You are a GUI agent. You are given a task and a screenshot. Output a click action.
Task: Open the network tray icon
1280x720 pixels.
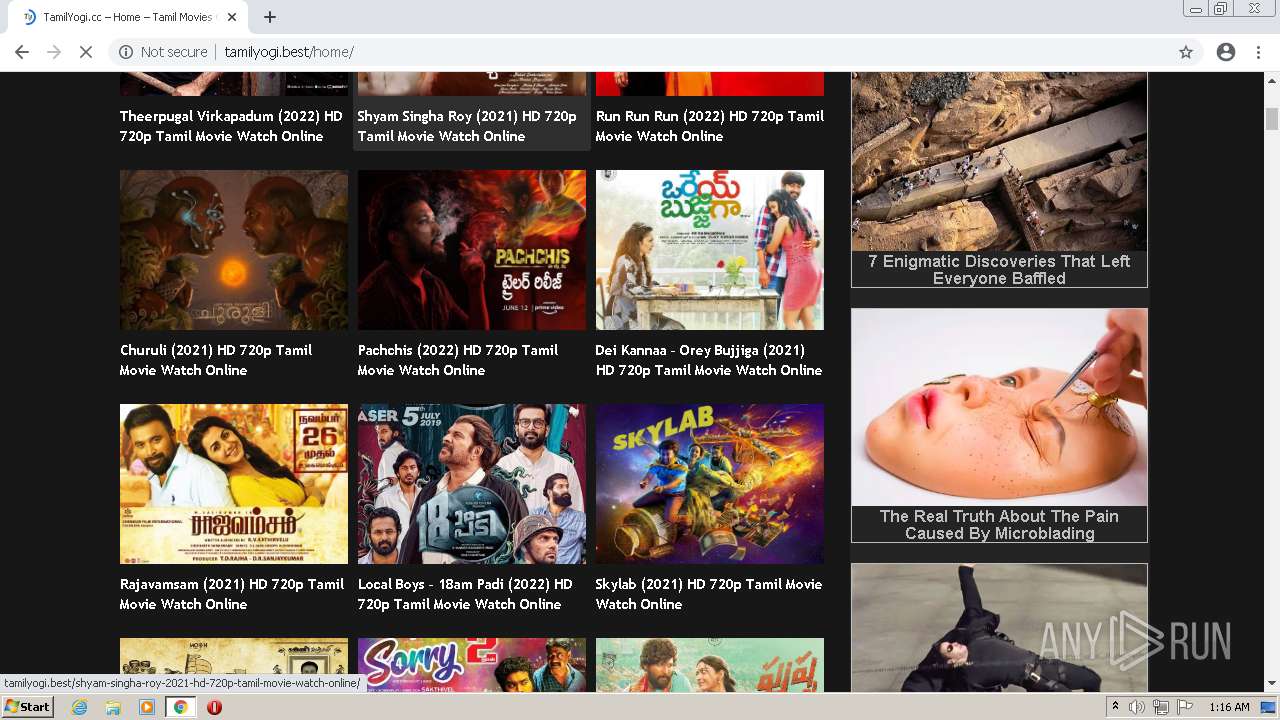click(x=1161, y=707)
